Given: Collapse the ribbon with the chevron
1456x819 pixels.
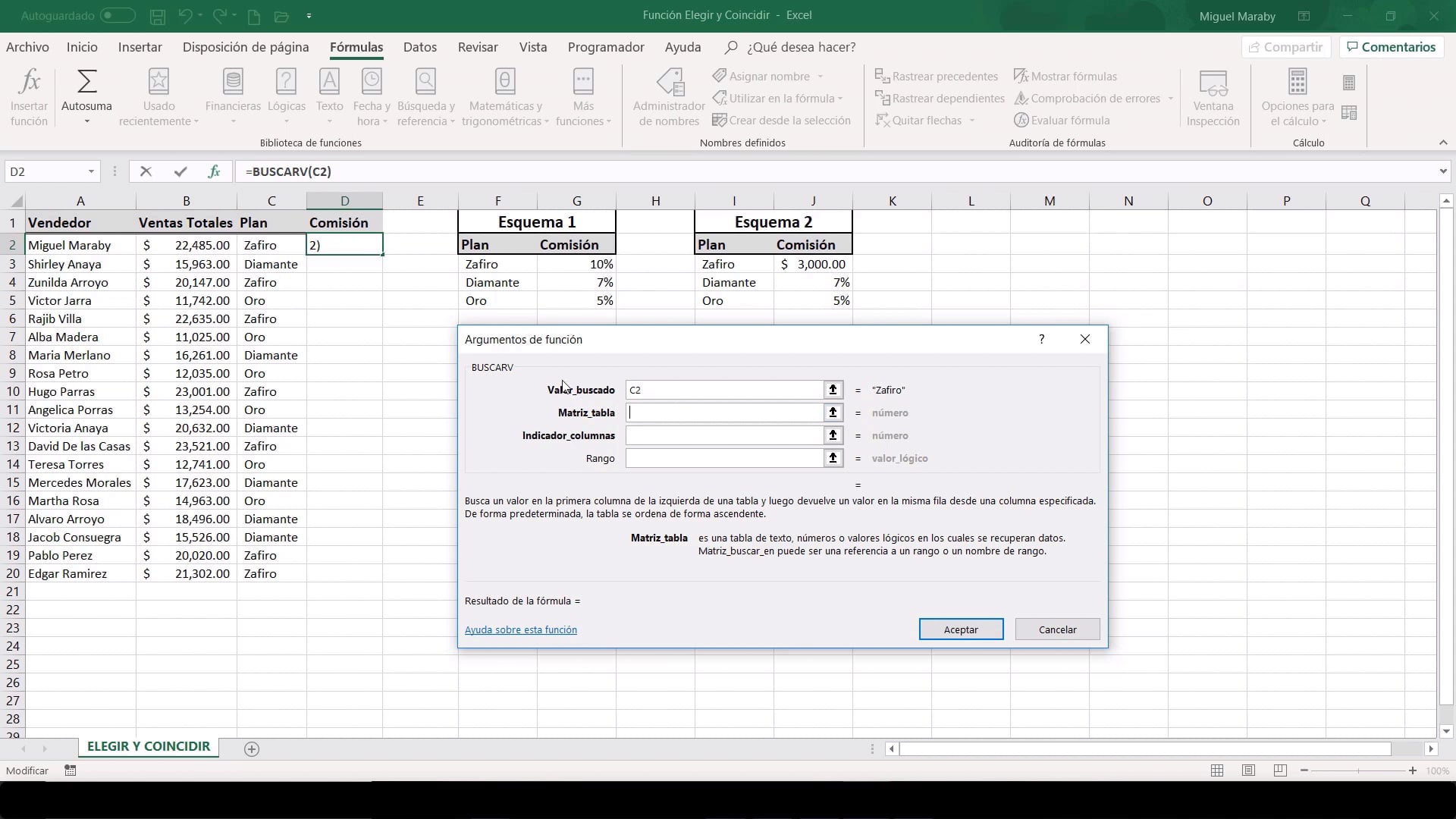Looking at the screenshot, I should 1442,143.
